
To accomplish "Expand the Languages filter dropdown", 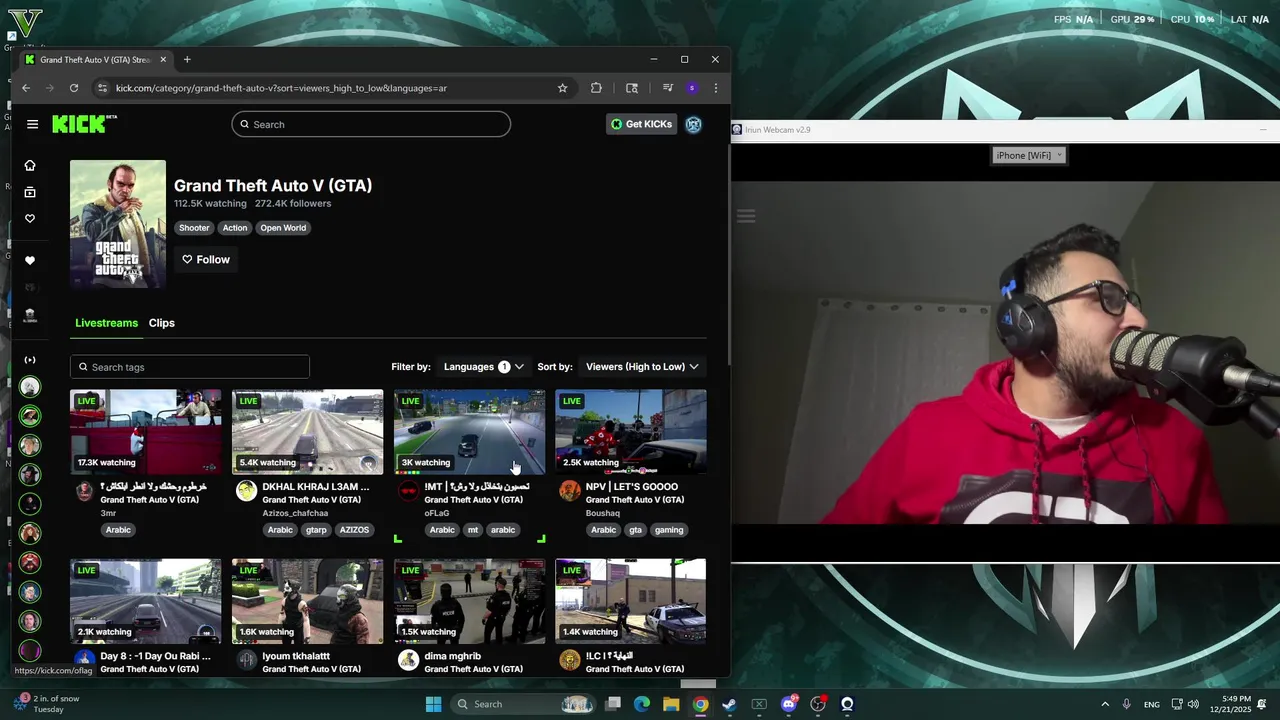I will [x=483, y=367].
